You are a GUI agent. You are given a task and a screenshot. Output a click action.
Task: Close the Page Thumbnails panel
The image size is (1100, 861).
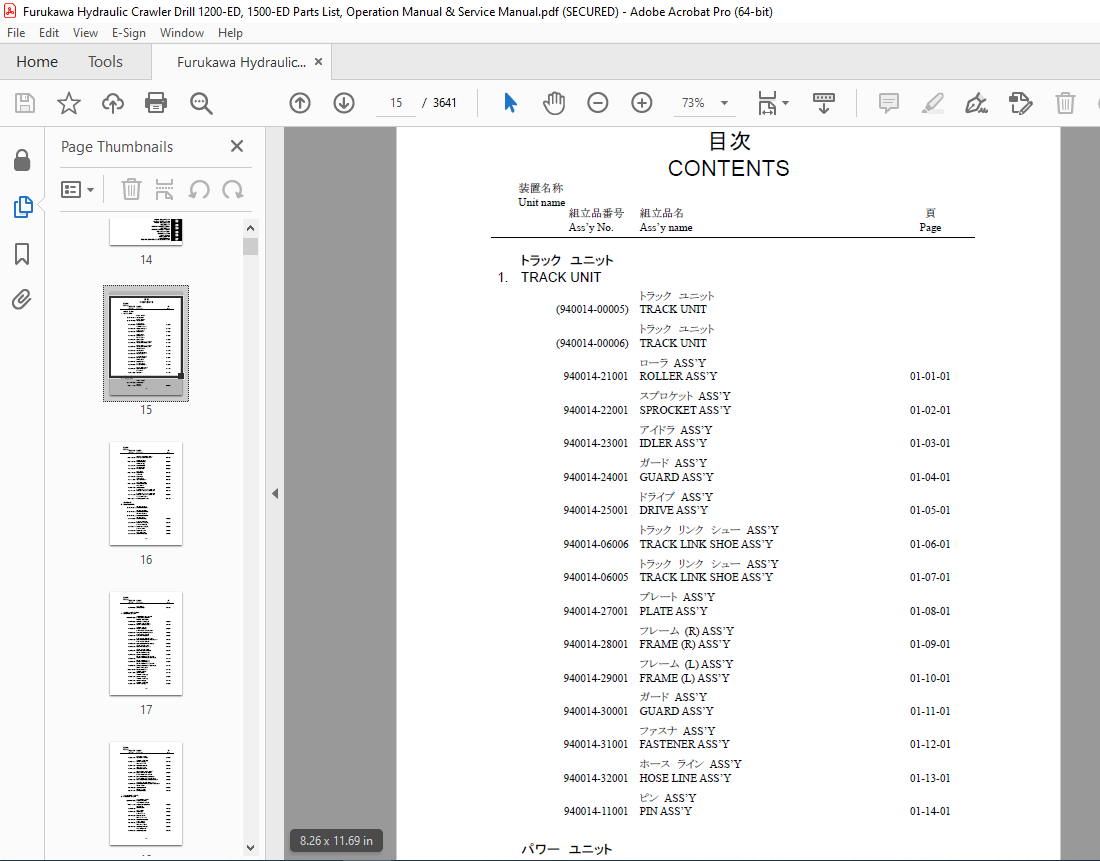237,146
